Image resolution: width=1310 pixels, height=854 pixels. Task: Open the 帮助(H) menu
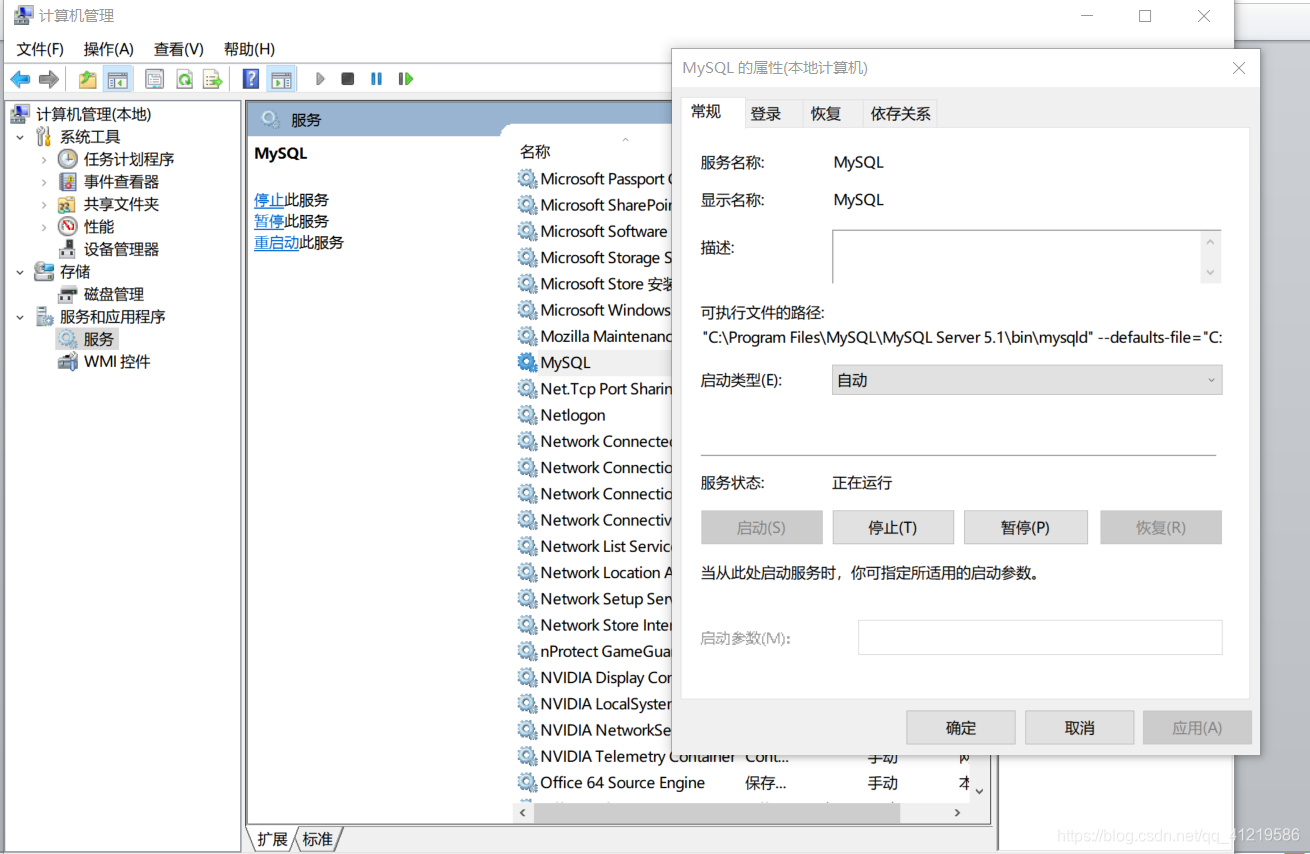249,49
